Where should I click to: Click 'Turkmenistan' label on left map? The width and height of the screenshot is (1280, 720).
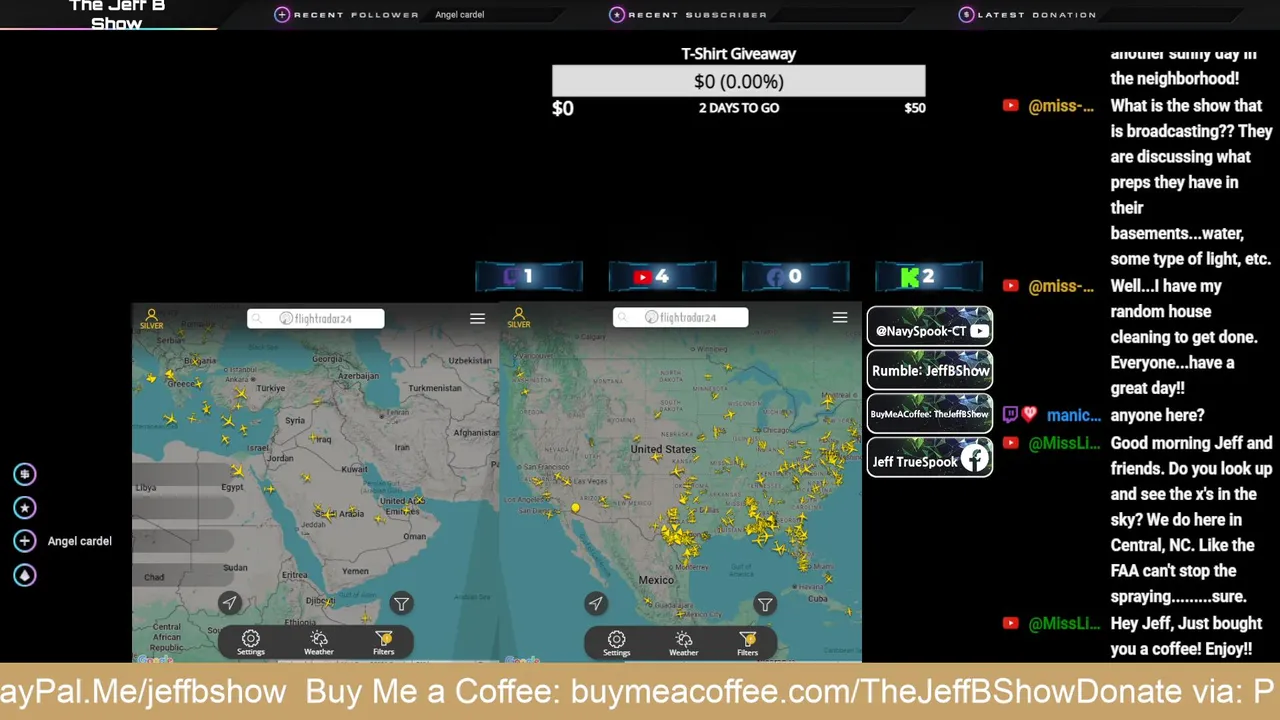tap(435, 388)
